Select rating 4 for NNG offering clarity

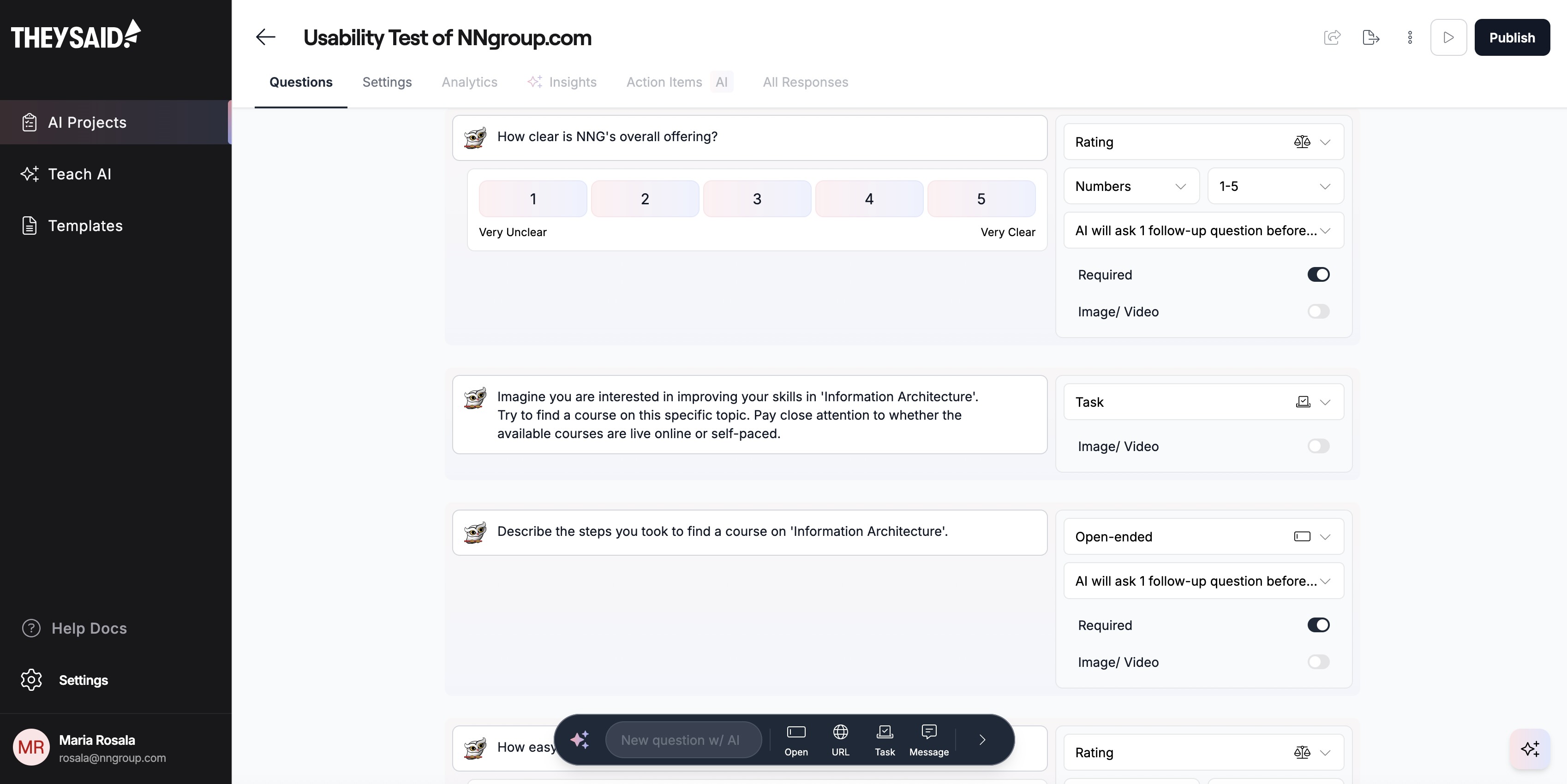(x=869, y=199)
